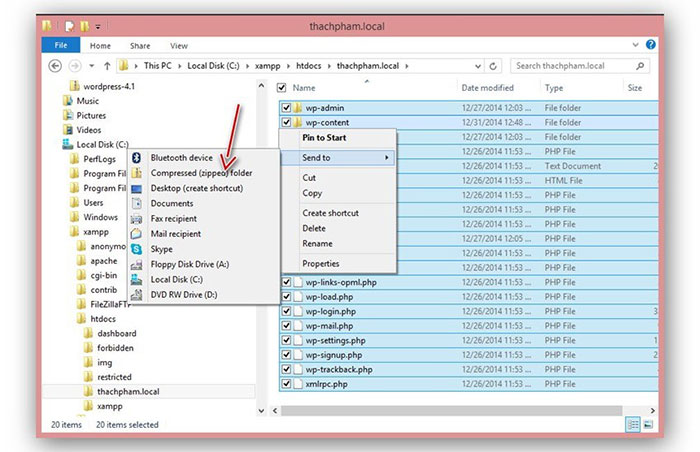Click the Music library icon in tree
This screenshot has height=452, width=700.
tap(68, 101)
